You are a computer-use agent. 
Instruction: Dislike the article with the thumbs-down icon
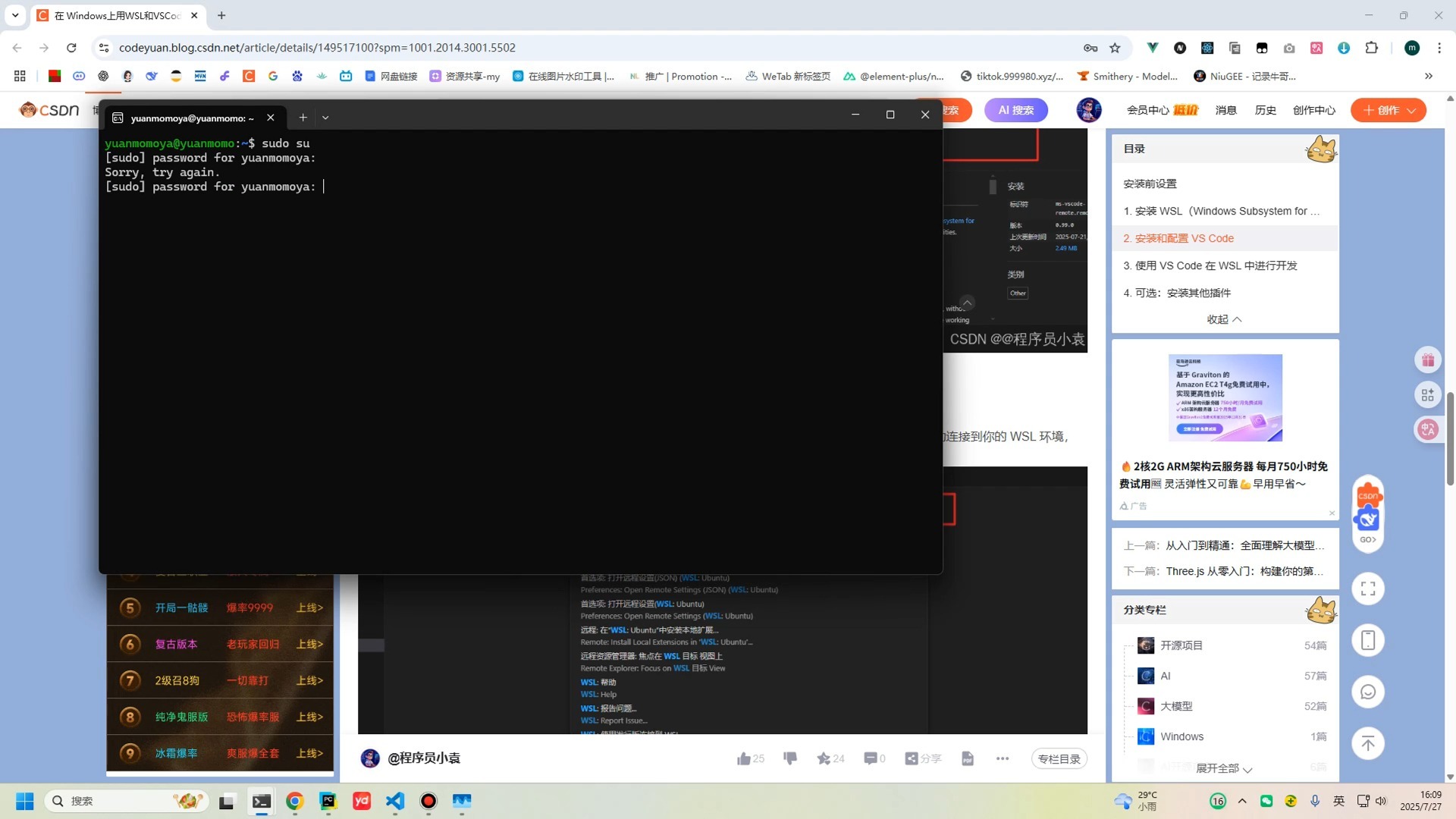point(790,758)
